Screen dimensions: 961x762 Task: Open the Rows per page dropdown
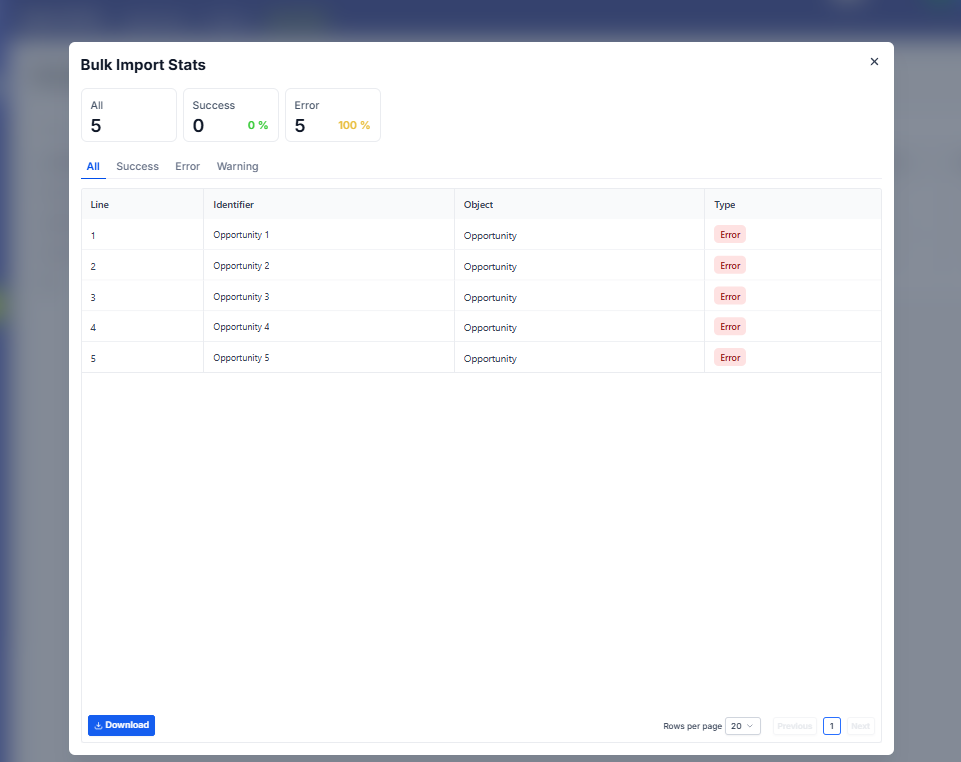(742, 726)
